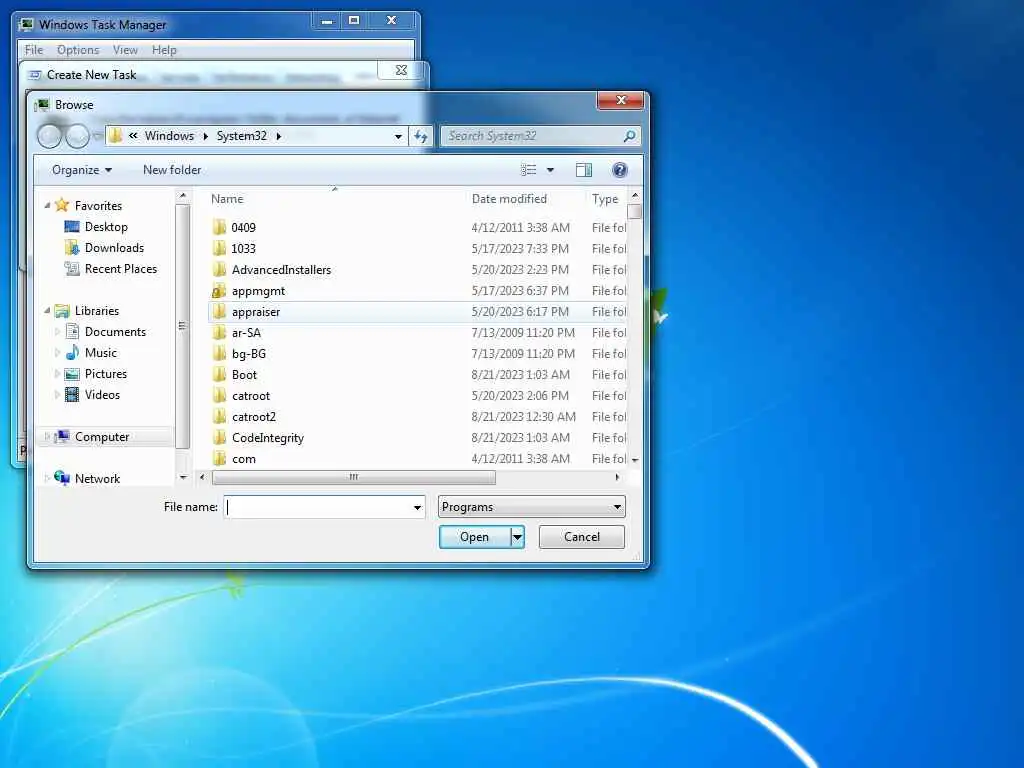Image resolution: width=1024 pixels, height=768 pixels.
Task: Sort by the Type column header
Action: pyautogui.click(x=605, y=199)
